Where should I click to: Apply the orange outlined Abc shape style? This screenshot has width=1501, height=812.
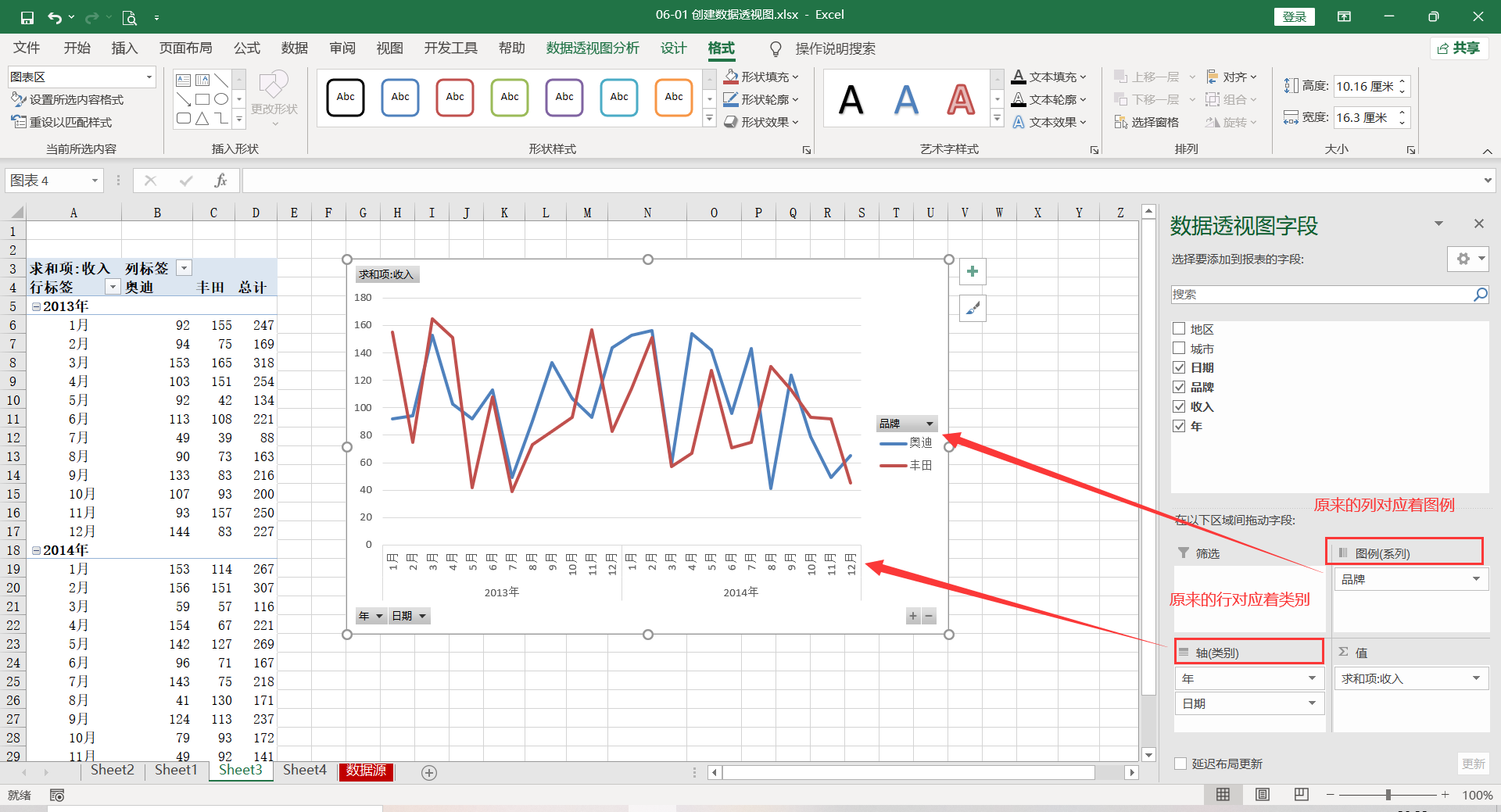point(674,97)
